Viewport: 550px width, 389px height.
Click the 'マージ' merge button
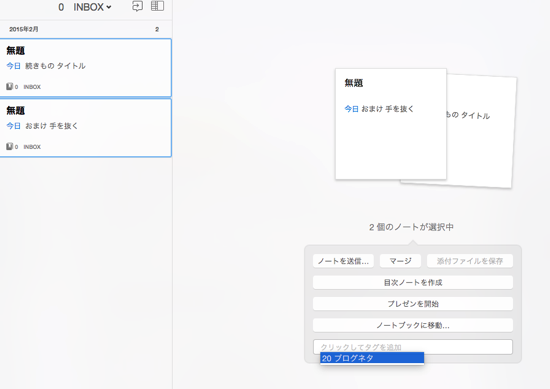tap(400, 261)
